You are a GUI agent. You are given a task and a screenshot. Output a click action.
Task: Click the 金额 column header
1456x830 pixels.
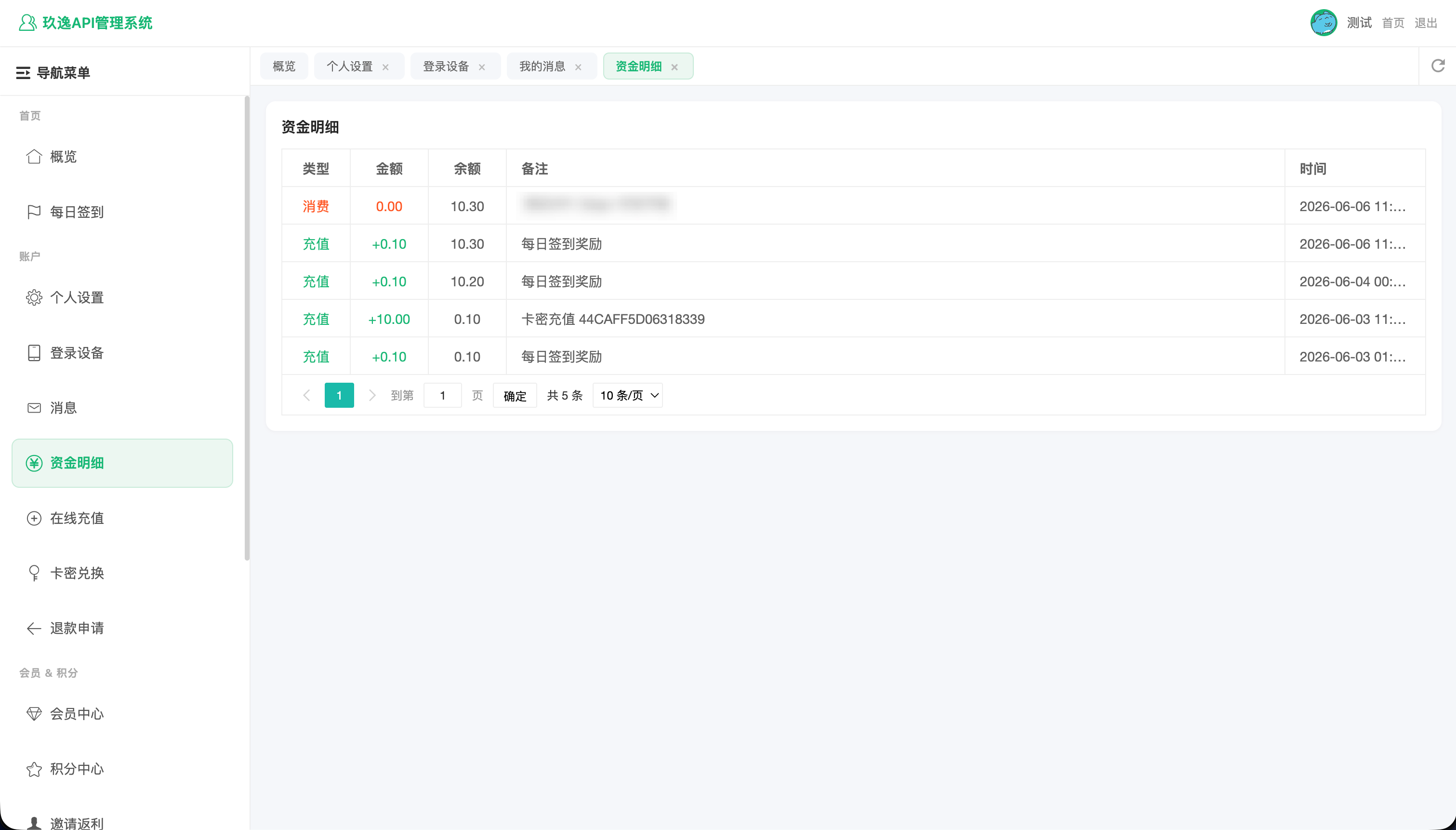389,169
